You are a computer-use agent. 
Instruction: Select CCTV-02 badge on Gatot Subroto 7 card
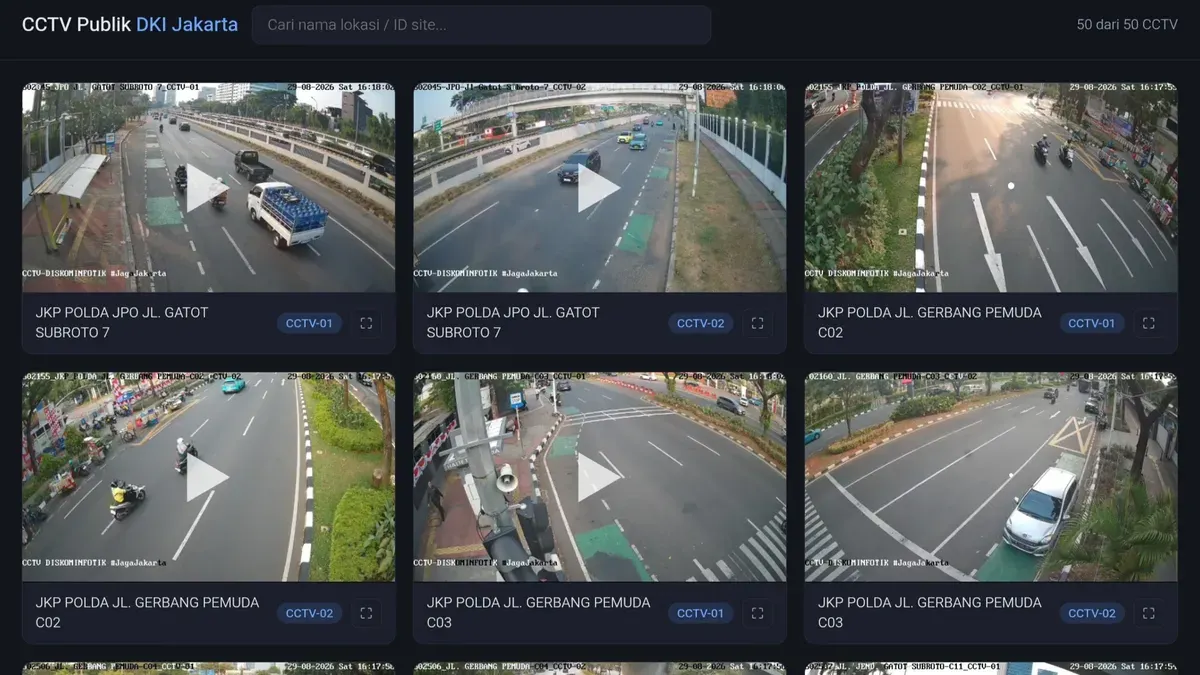(x=700, y=323)
